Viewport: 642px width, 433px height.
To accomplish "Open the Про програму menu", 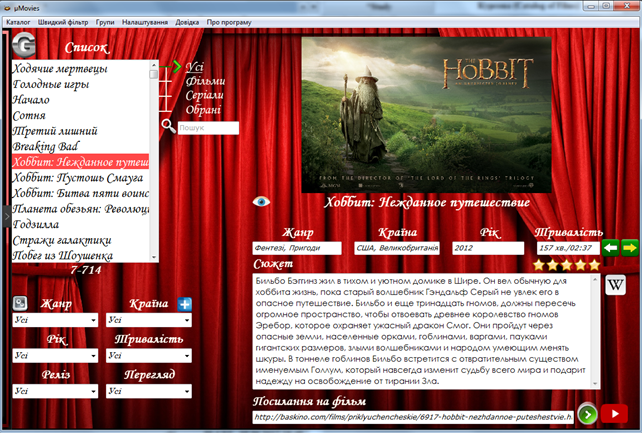I will (x=229, y=22).
